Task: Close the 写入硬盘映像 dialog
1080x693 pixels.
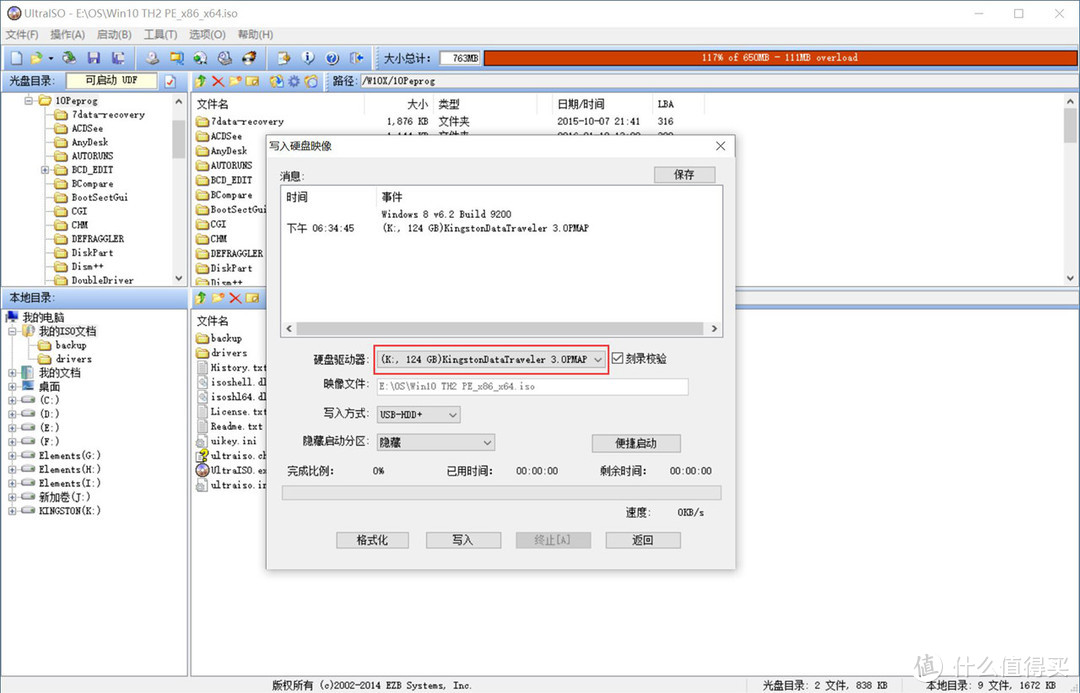Action: 720,146
